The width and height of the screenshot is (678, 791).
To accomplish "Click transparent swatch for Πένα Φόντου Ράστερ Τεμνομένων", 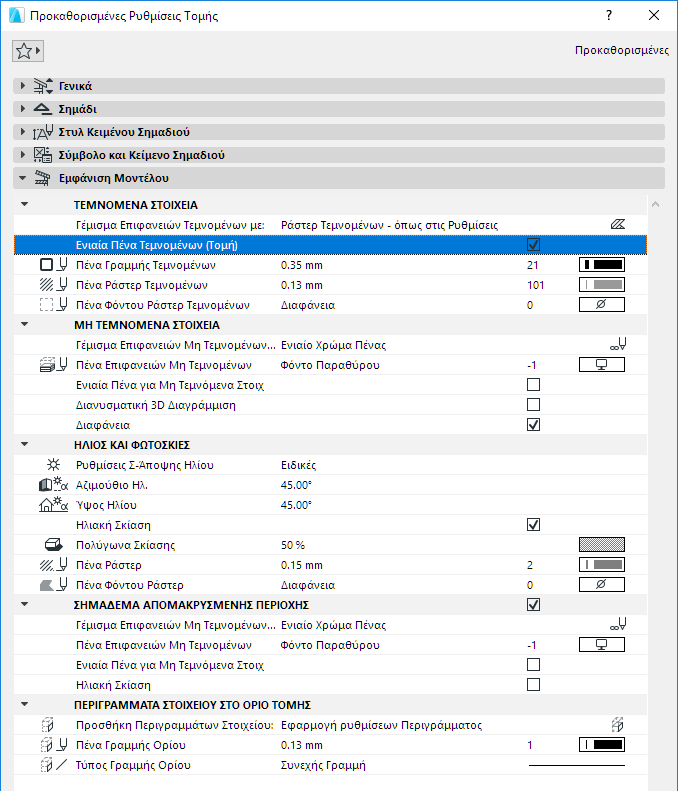I will click(x=602, y=304).
